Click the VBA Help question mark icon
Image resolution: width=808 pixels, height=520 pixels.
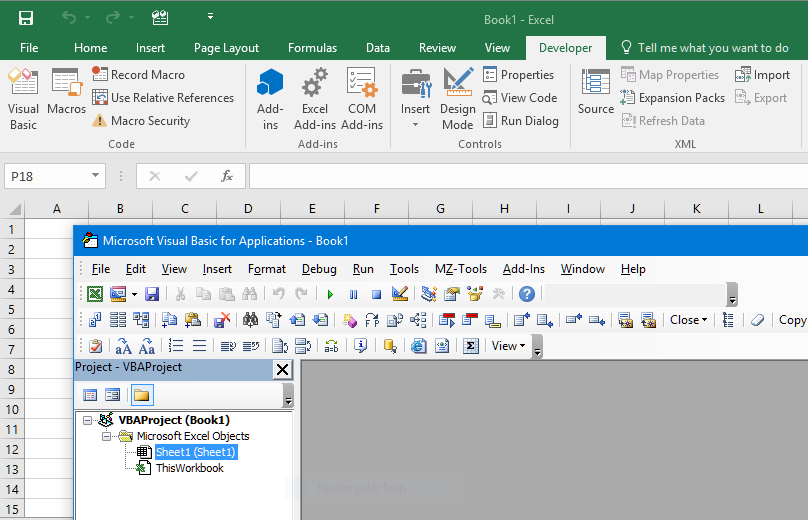tap(526, 294)
